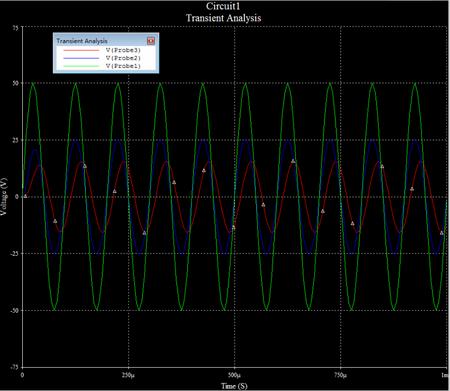Click the last triangle marker near 1m
450x391 pixels.
click(x=442, y=233)
